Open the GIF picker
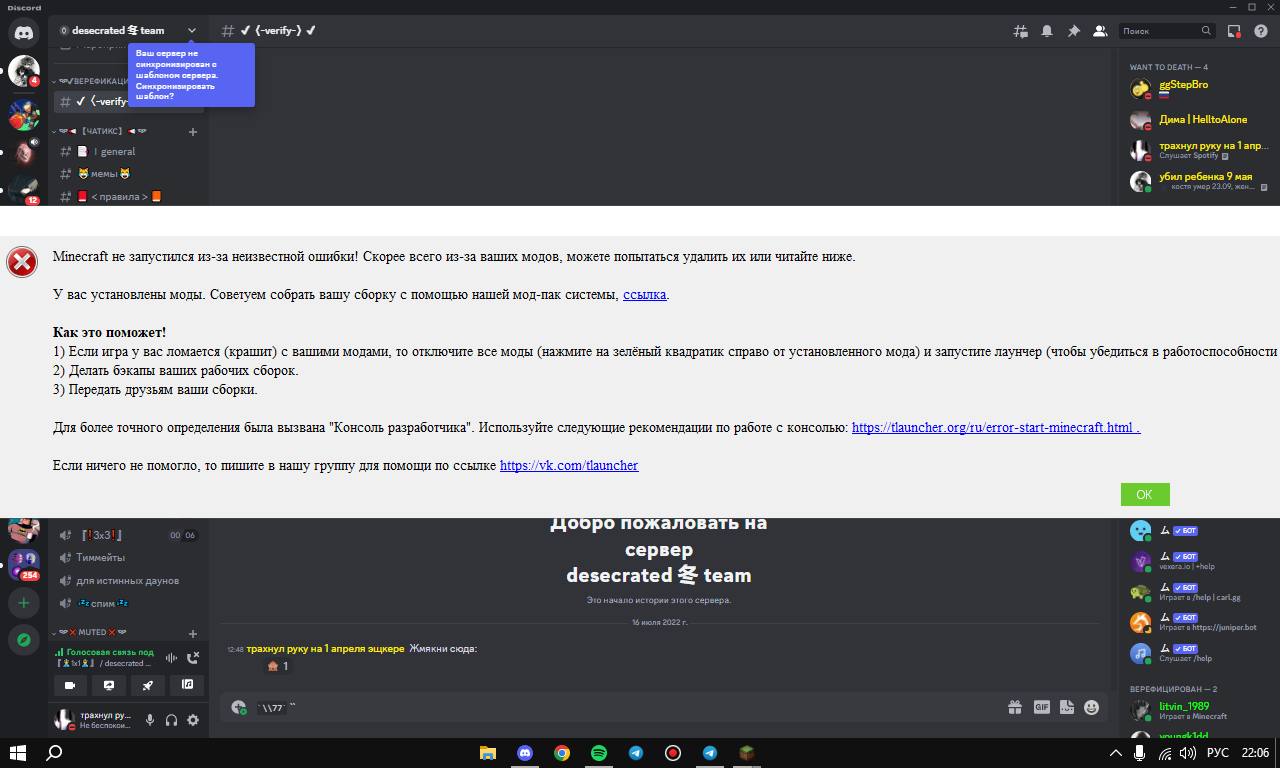 click(x=1041, y=707)
